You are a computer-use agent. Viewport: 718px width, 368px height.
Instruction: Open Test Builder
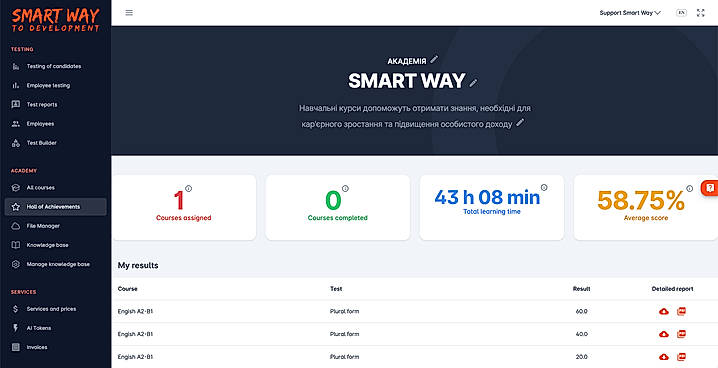41,143
